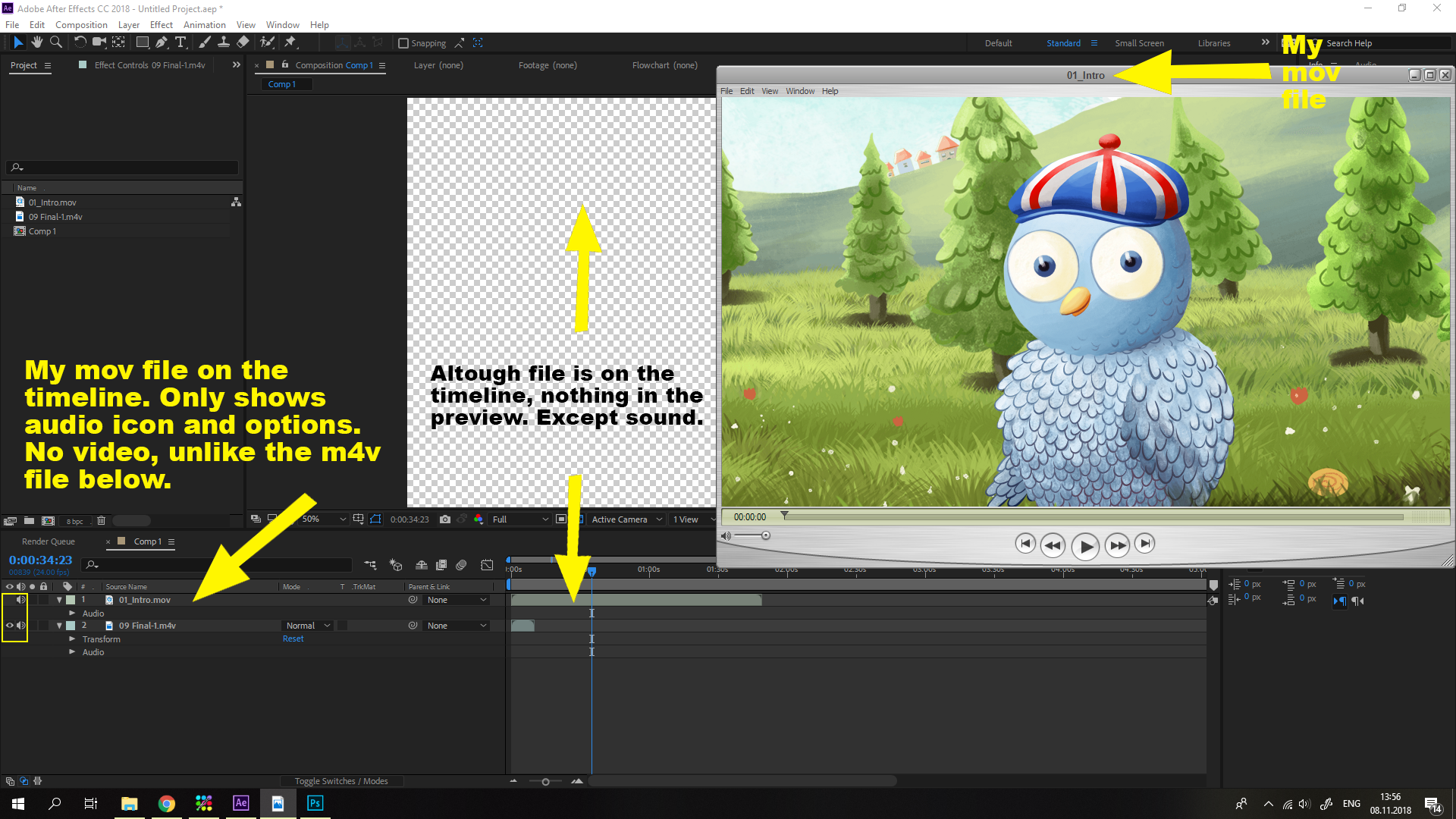This screenshot has width=1456, height=819.
Task: Toggle visibility of 01_Intro.mov layer
Action: pos(8,599)
